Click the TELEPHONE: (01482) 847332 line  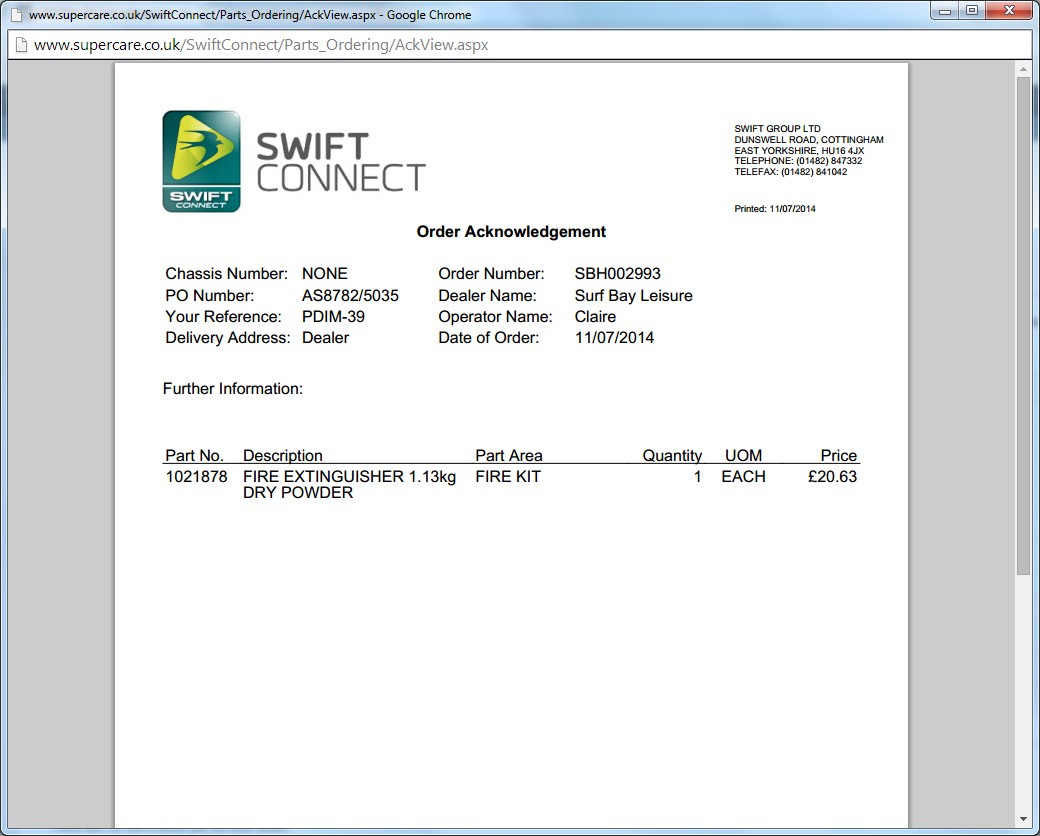click(x=798, y=161)
